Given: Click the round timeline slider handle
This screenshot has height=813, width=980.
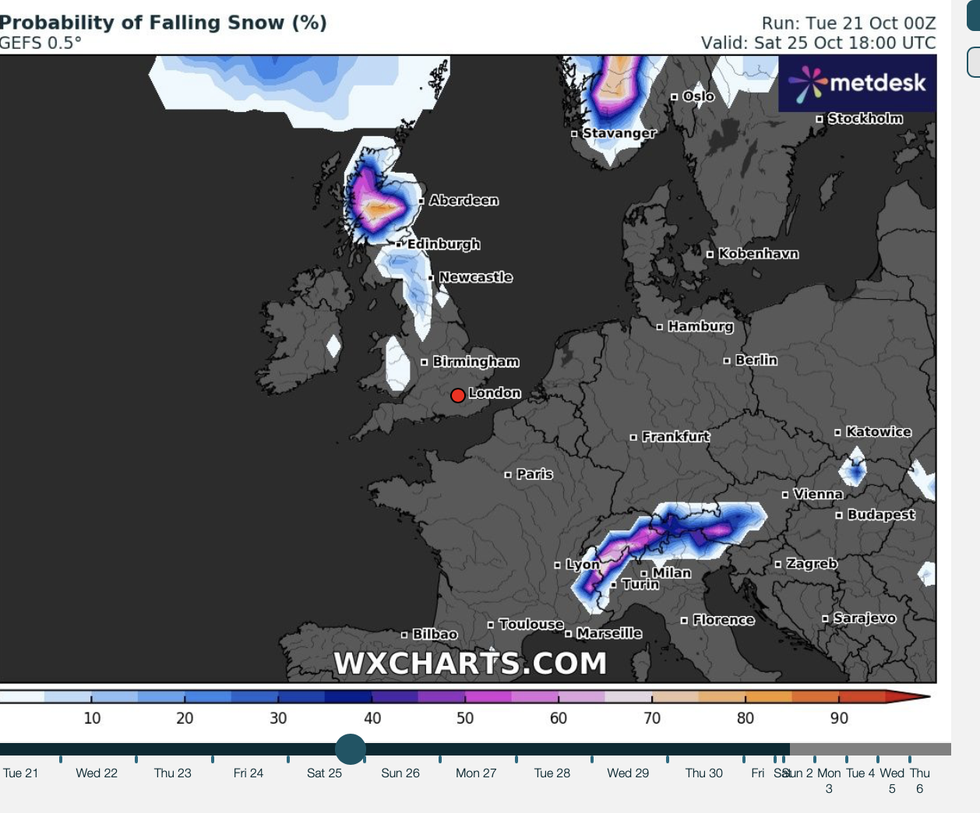Looking at the screenshot, I should tap(350, 748).
